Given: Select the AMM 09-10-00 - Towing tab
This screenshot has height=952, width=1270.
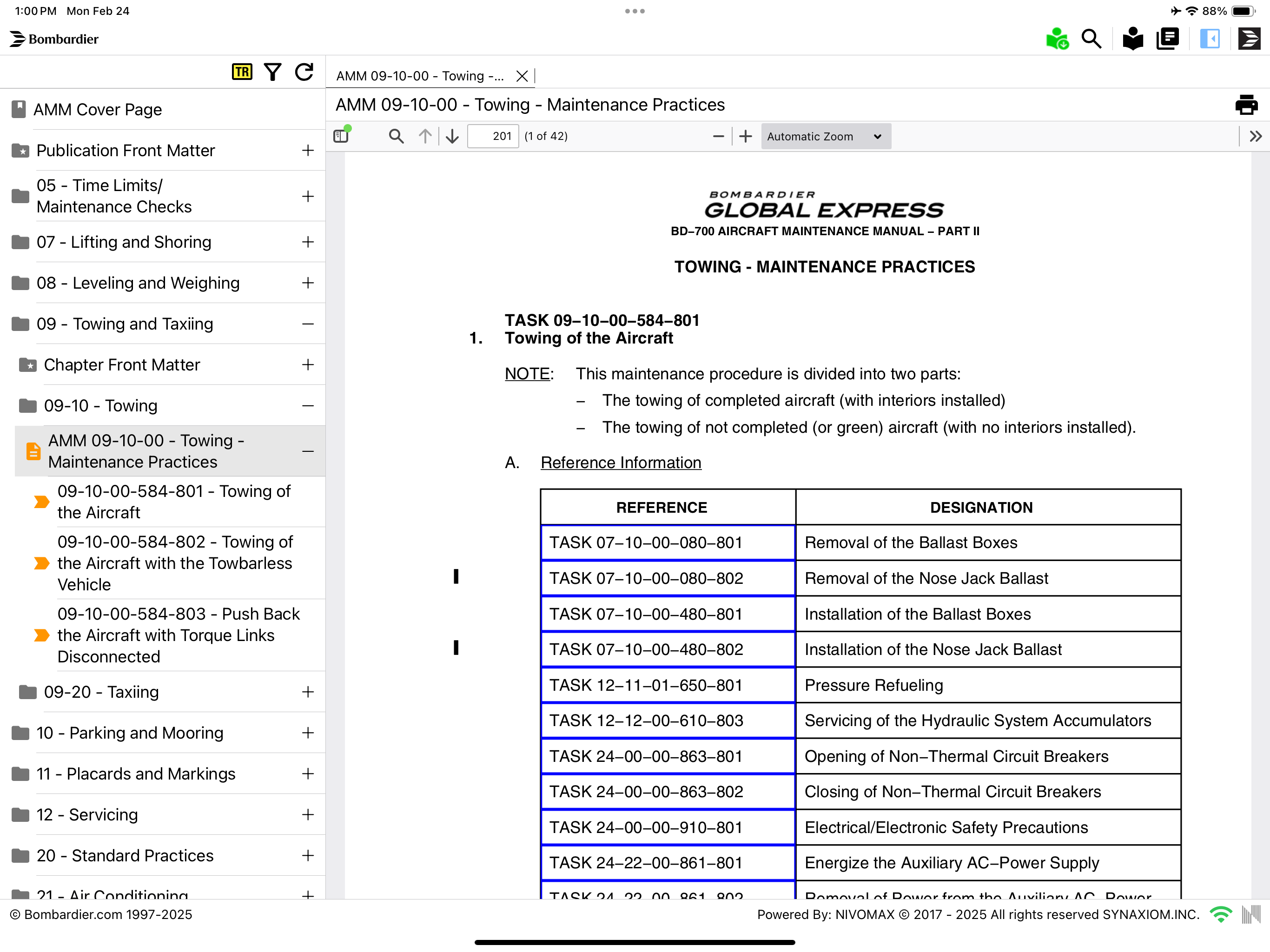Looking at the screenshot, I should click(420, 76).
